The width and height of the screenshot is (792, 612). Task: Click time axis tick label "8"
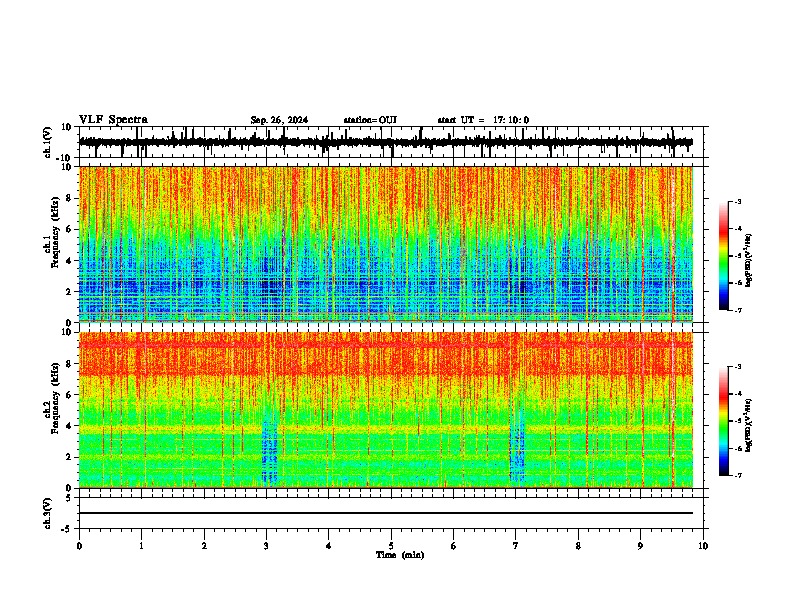[578, 546]
